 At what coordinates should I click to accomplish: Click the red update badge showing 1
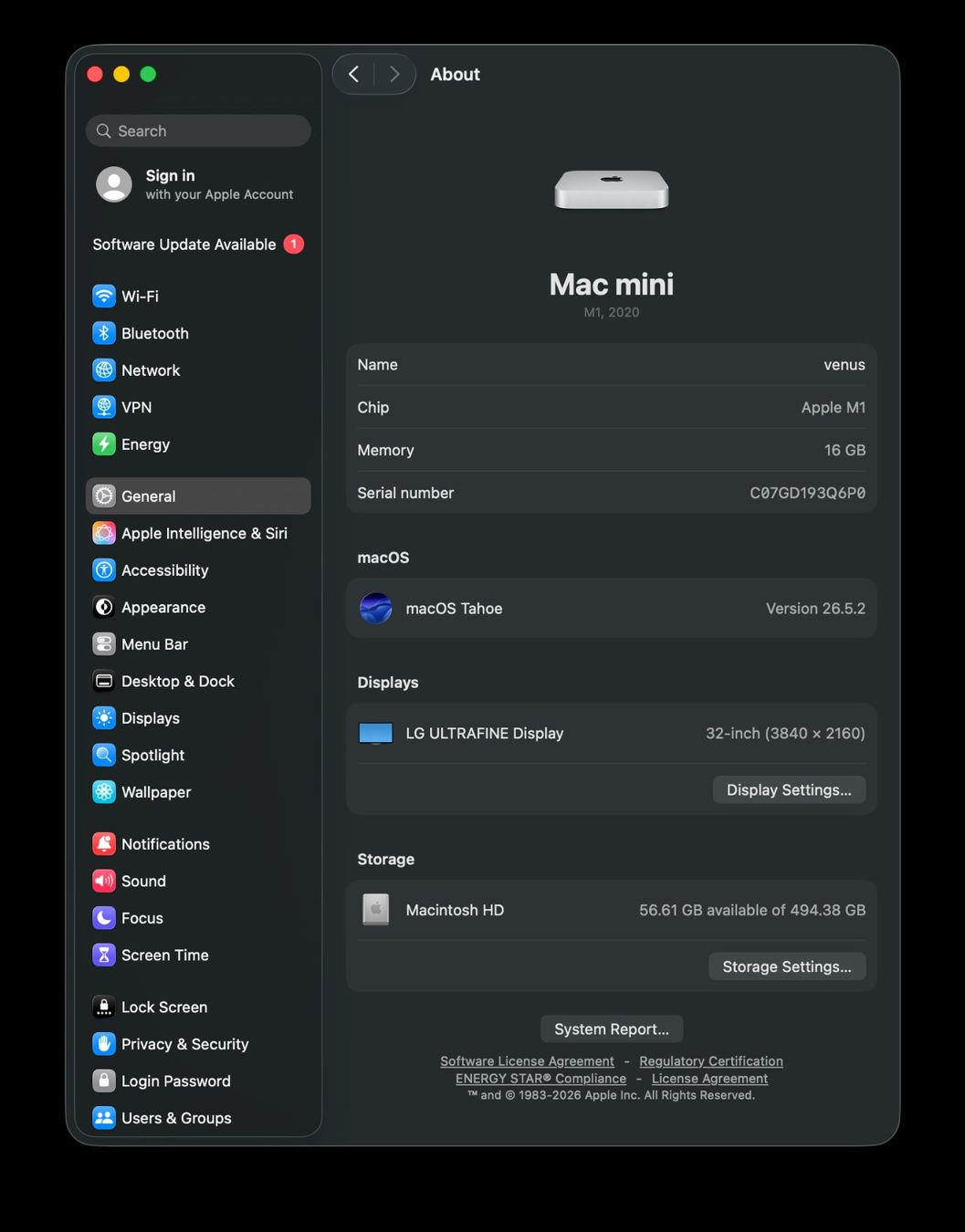point(293,244)
